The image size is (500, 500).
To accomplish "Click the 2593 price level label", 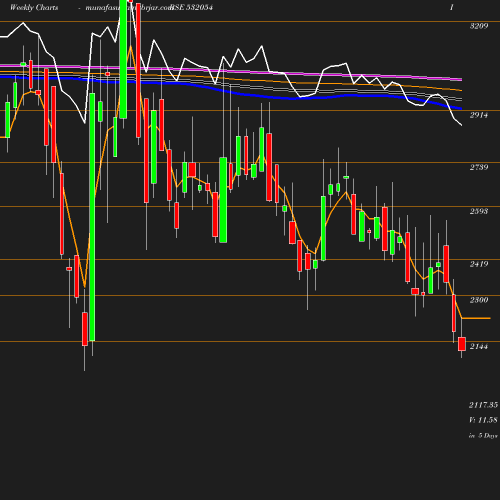I will [479, 211].
